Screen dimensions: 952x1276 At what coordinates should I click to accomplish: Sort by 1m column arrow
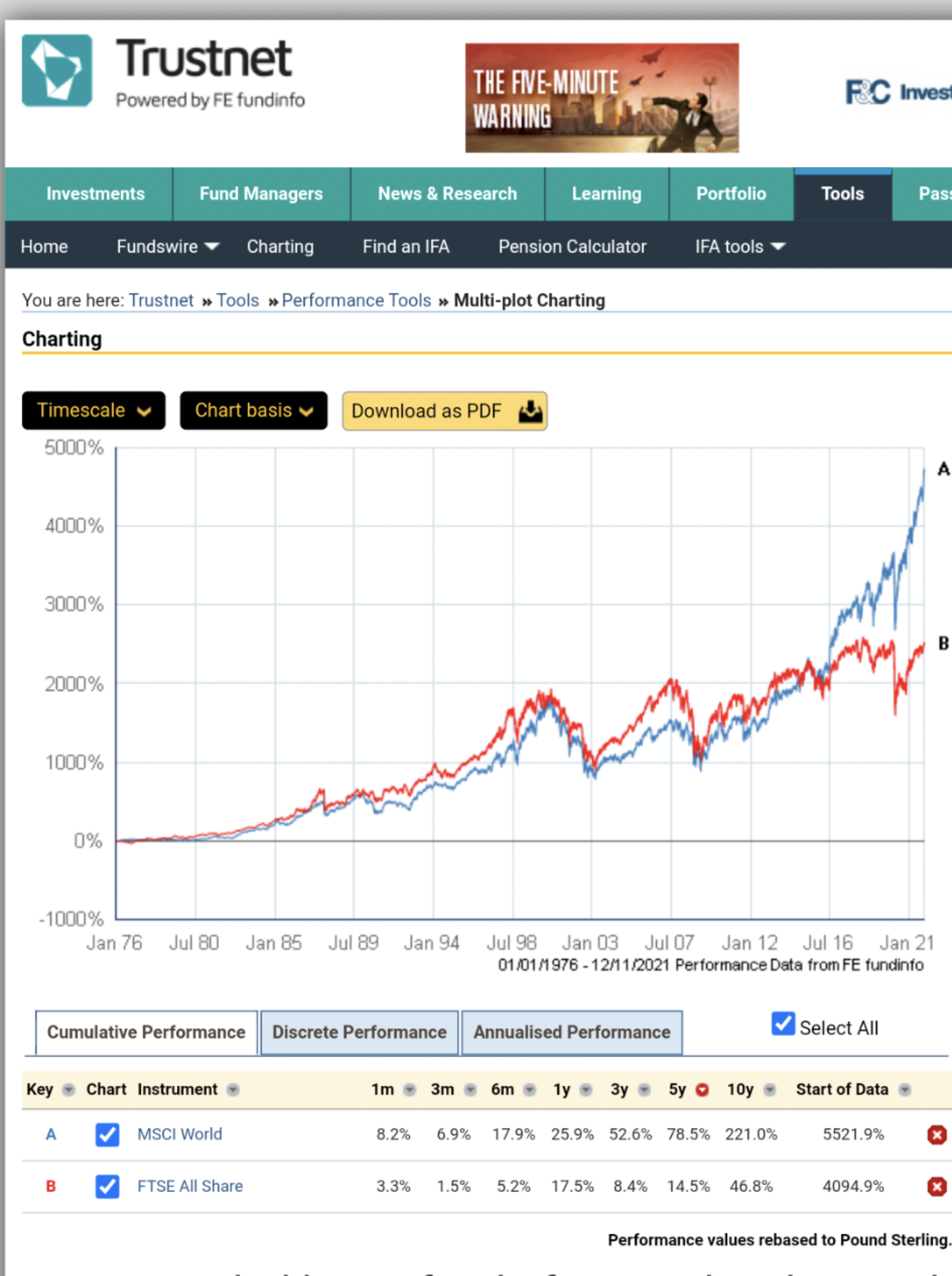(x=409, y=1090)
